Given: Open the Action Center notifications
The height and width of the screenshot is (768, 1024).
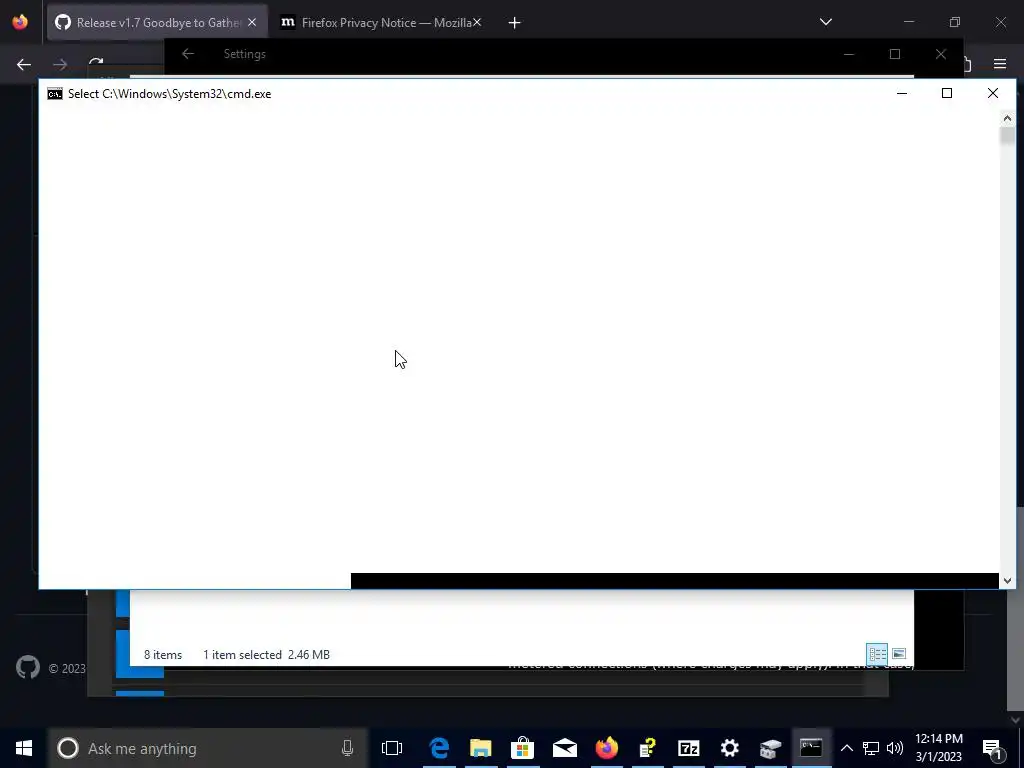Looking at the screenshot, I should 993,748.
